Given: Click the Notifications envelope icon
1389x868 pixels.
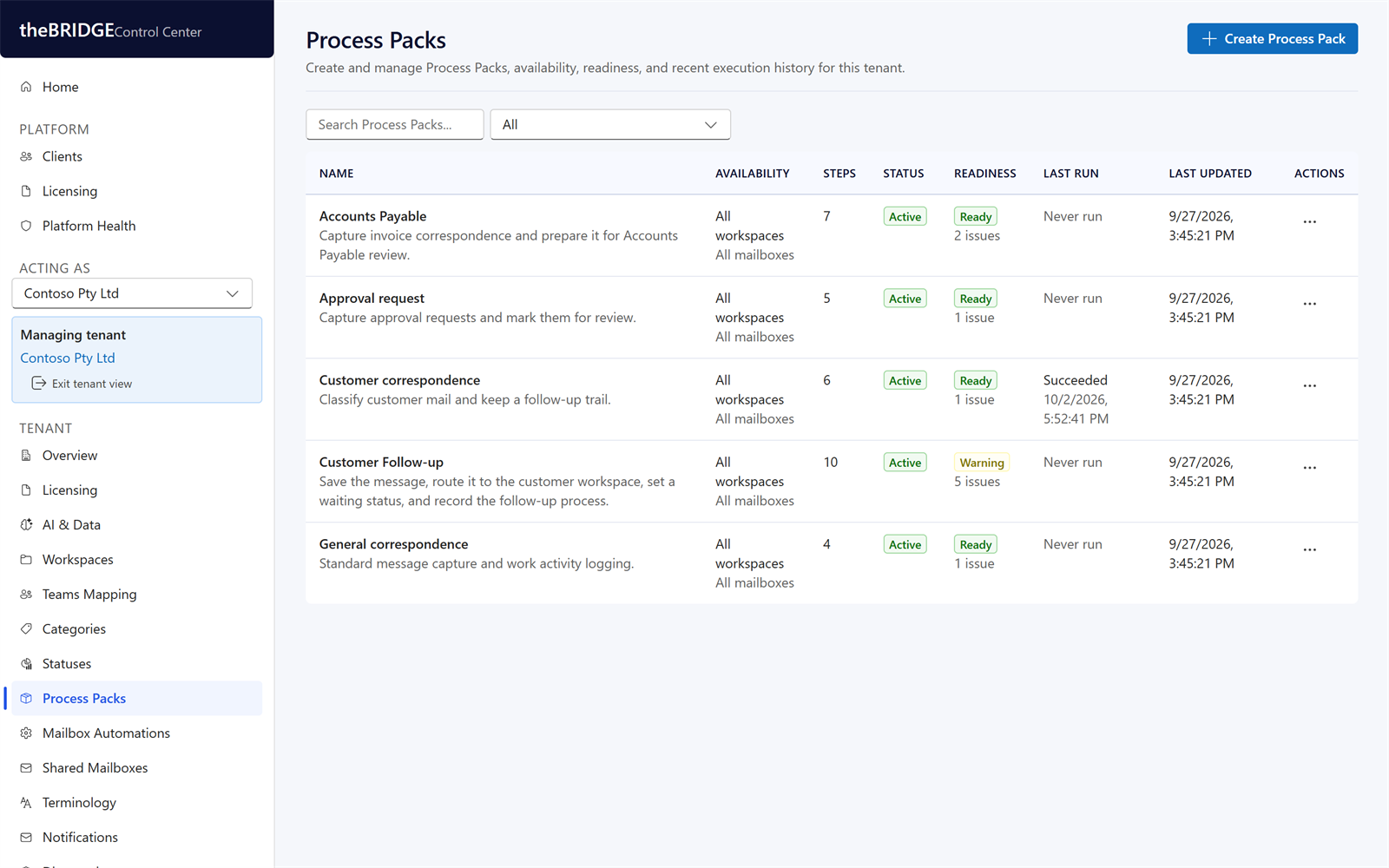Looking at the screenshot, I should click(x=26, y=837).
